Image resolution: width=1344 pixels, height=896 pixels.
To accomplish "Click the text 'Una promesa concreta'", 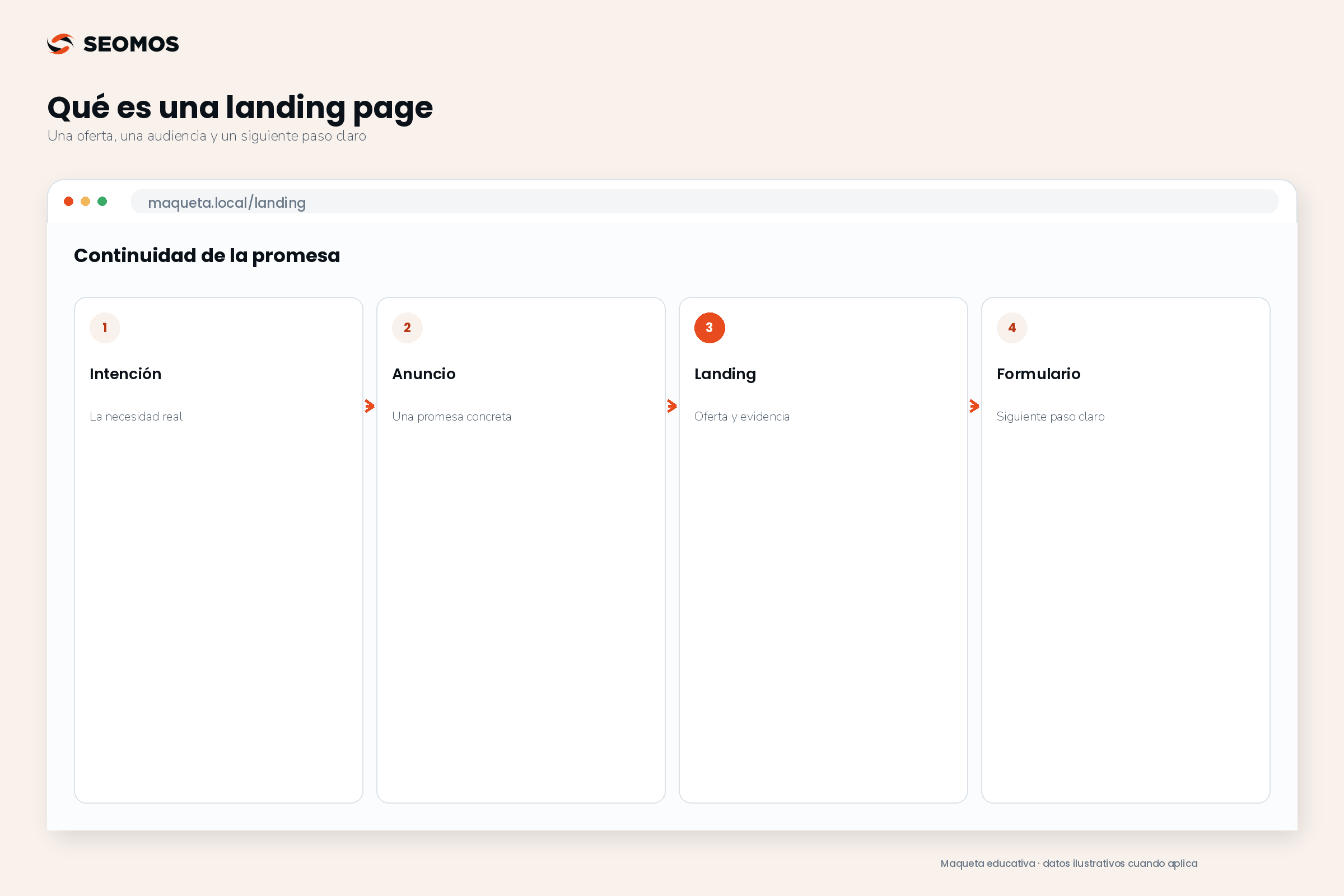I will coord(451,417).
